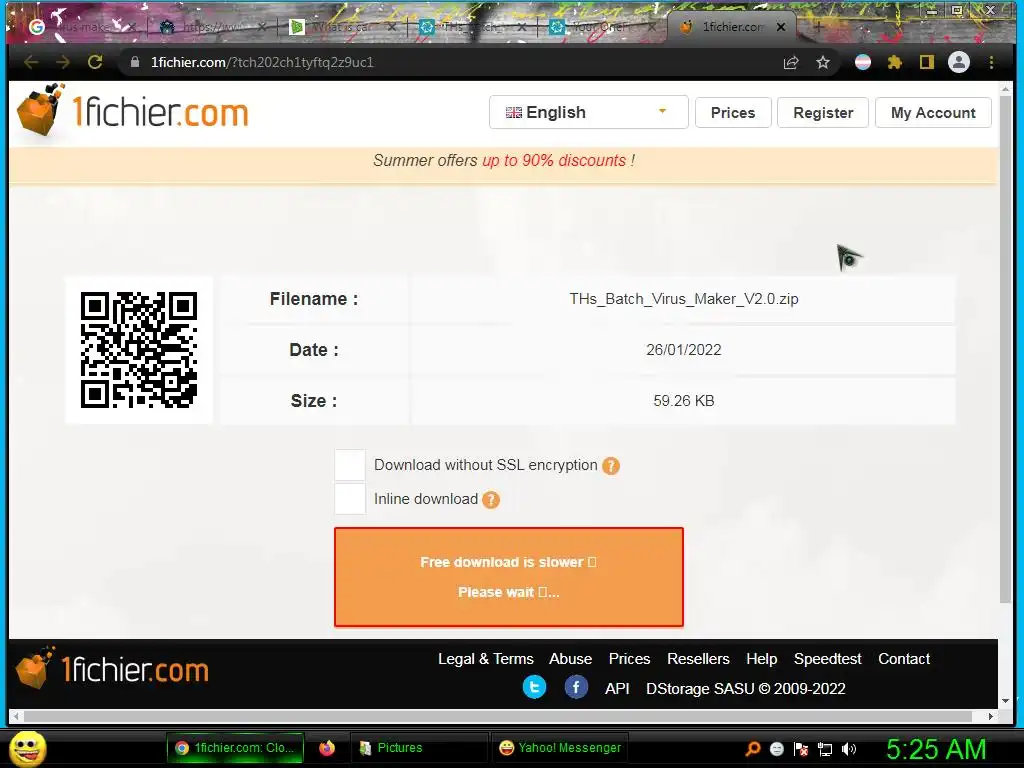Open the Extensions puzzle icon
The height and width of the screenshot is (768, 1024).
(895, 62)
